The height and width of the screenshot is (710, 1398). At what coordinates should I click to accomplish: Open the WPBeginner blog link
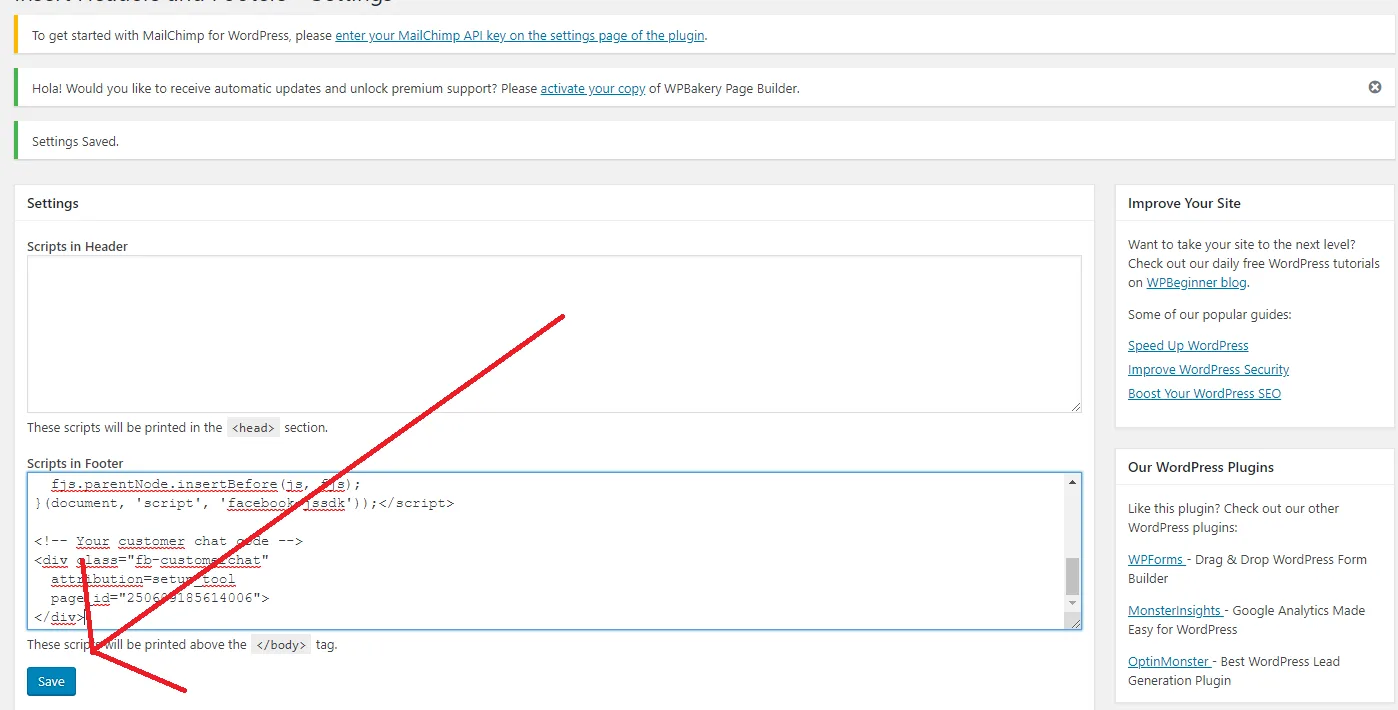tap(1196, 283)
